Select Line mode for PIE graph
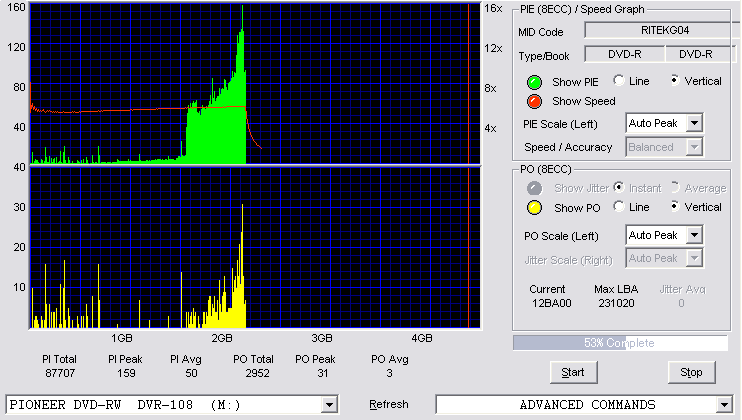This screenshot has height=420, width=742. pyautogui.click(x=618, y=80)
